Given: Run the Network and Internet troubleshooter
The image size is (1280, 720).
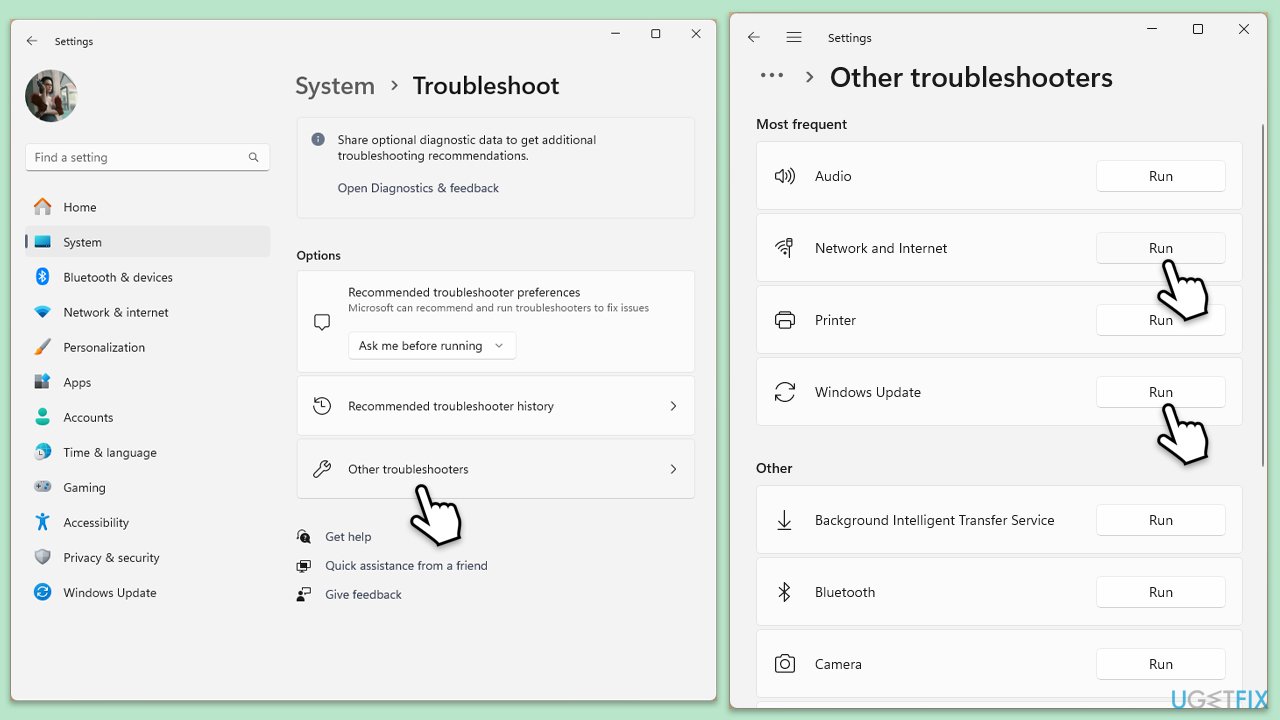Looking at the screenshot, I should click(x=1160, y=248).
